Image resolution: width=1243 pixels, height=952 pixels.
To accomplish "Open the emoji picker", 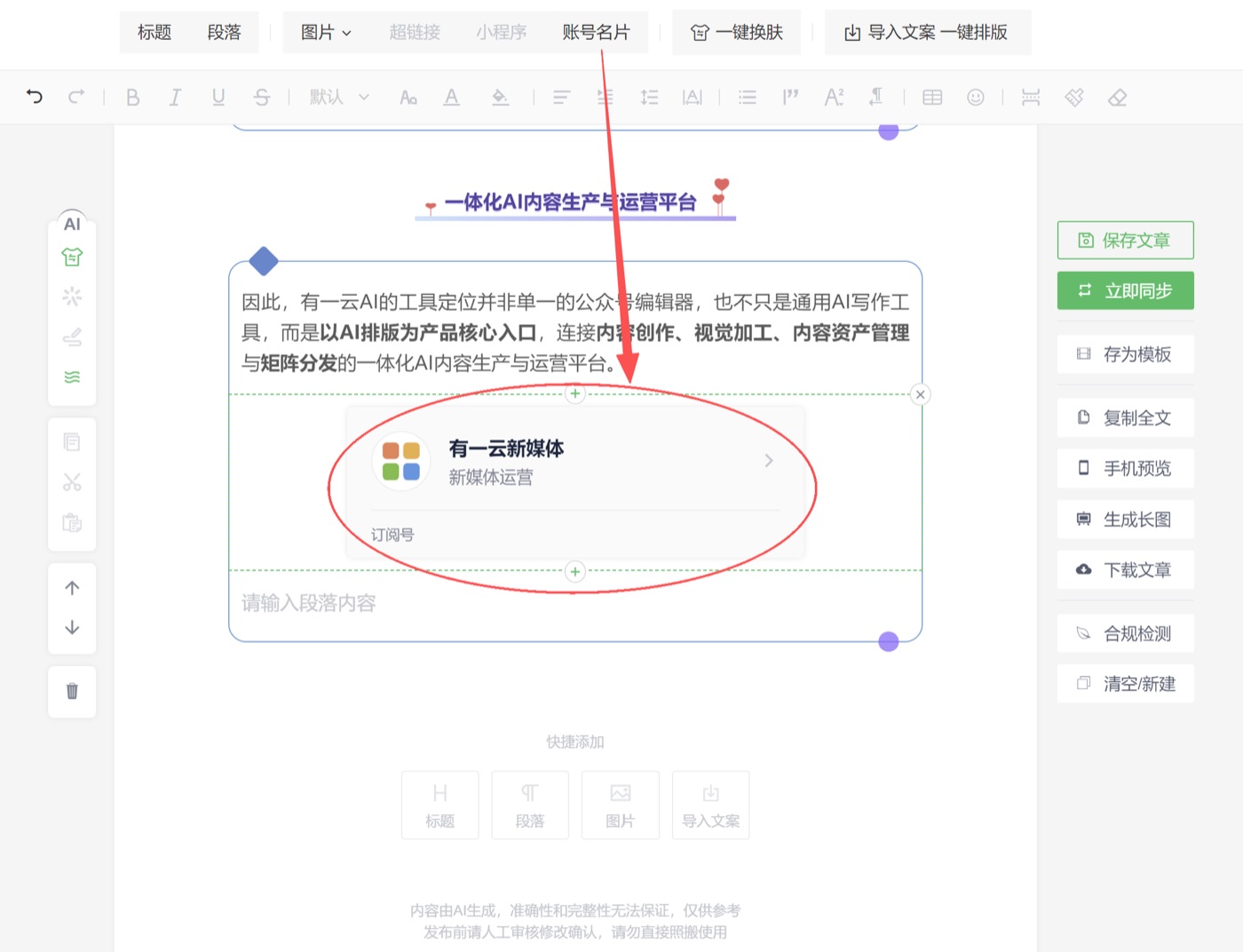I will click(x=976, y=97).
